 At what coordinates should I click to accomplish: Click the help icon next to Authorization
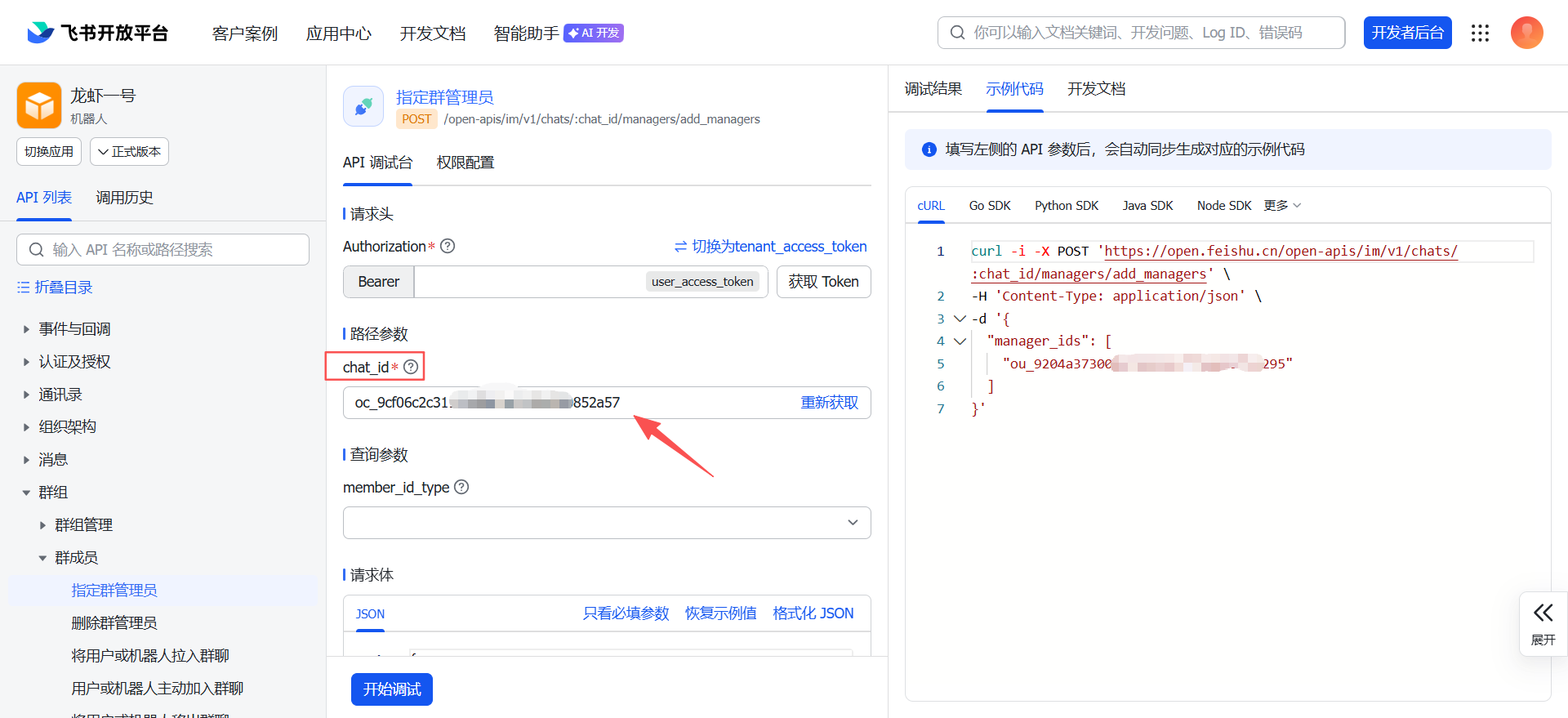pyautogui.click(x=448, y=246)
